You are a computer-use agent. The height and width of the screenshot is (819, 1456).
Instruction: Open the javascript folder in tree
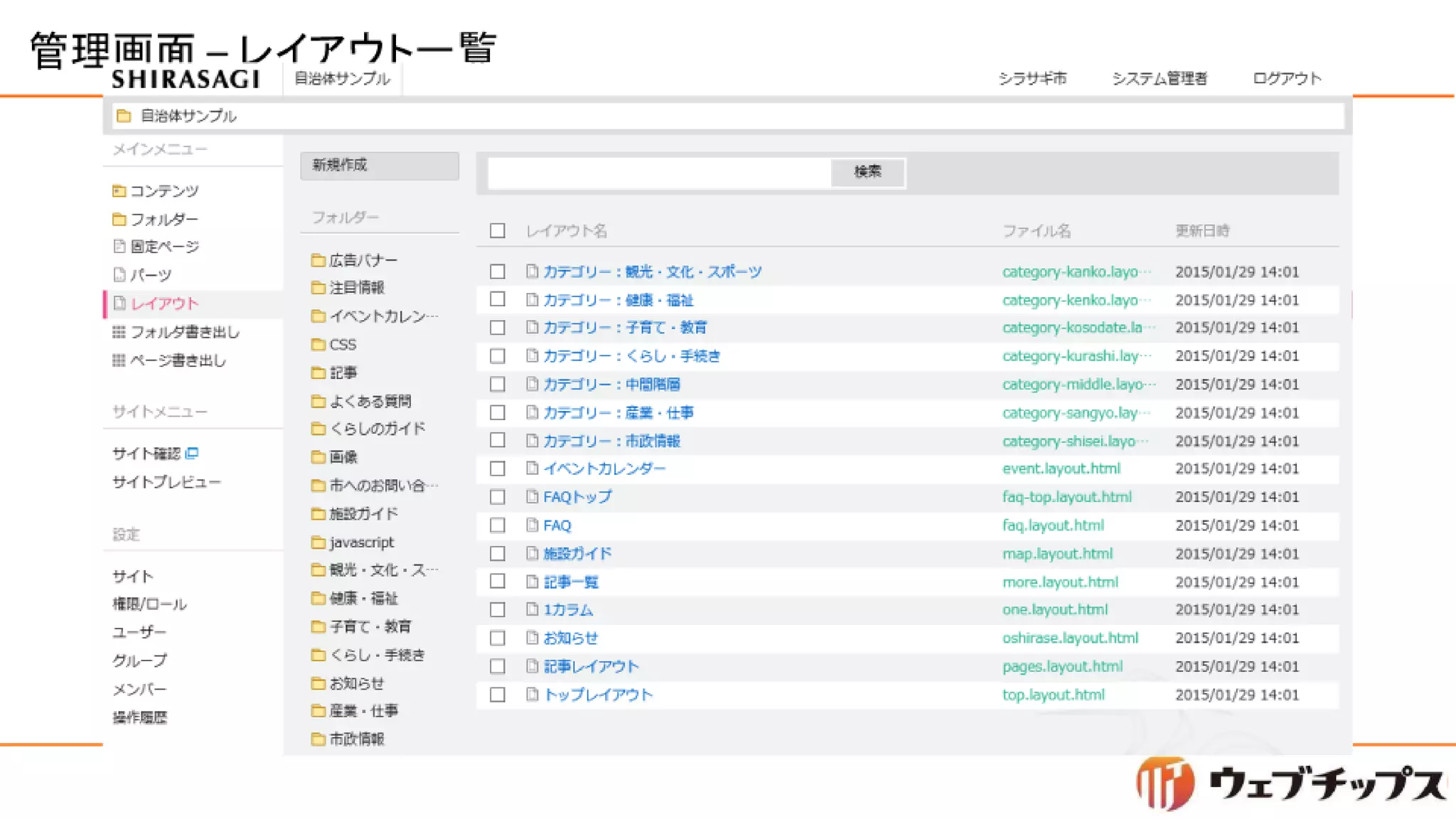pos(361,542)
